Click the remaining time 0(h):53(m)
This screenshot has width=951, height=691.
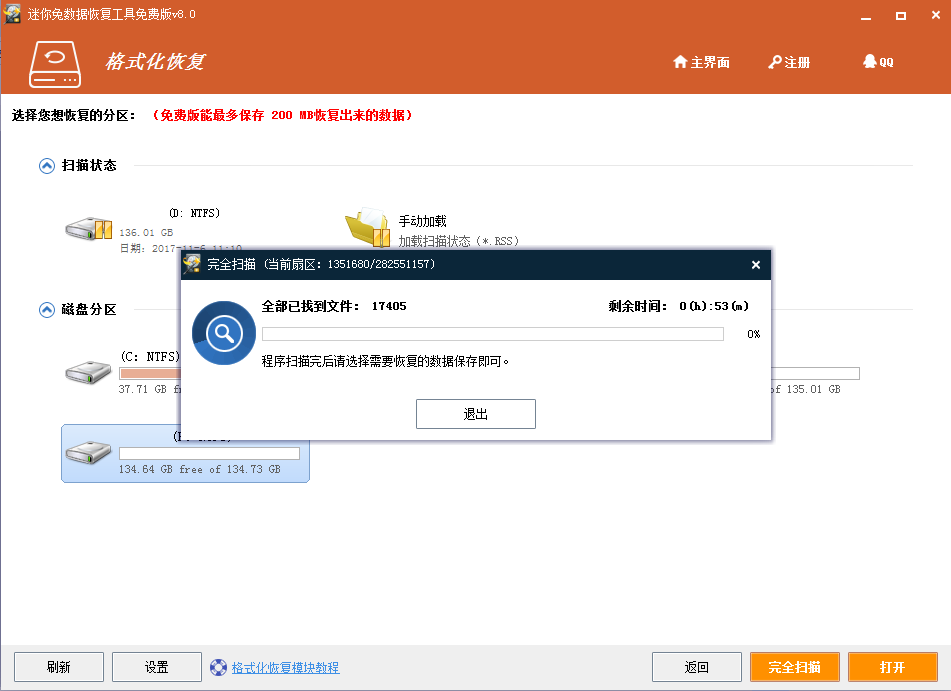714,306
